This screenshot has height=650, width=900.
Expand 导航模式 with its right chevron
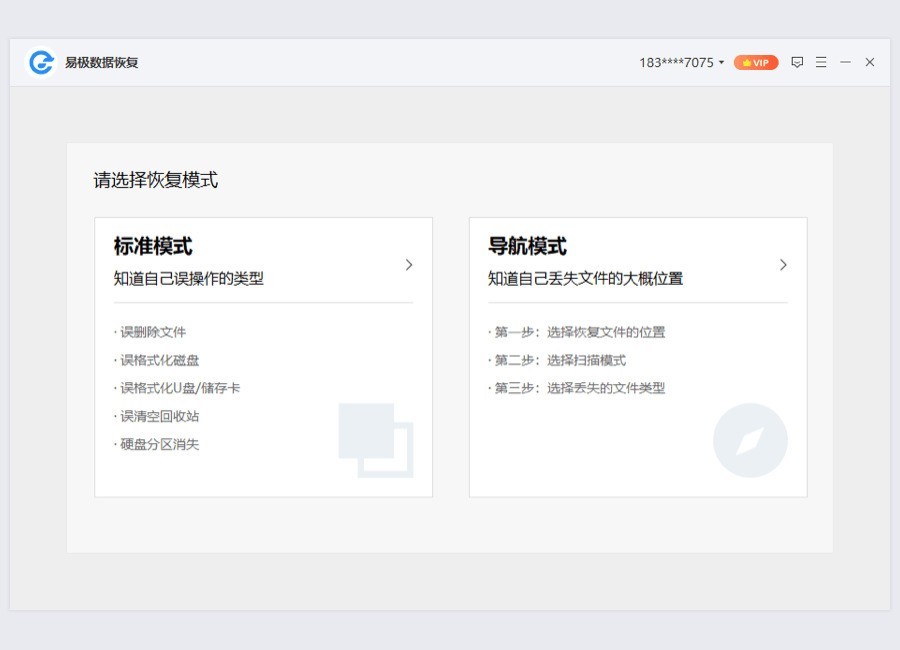[783, 265]
